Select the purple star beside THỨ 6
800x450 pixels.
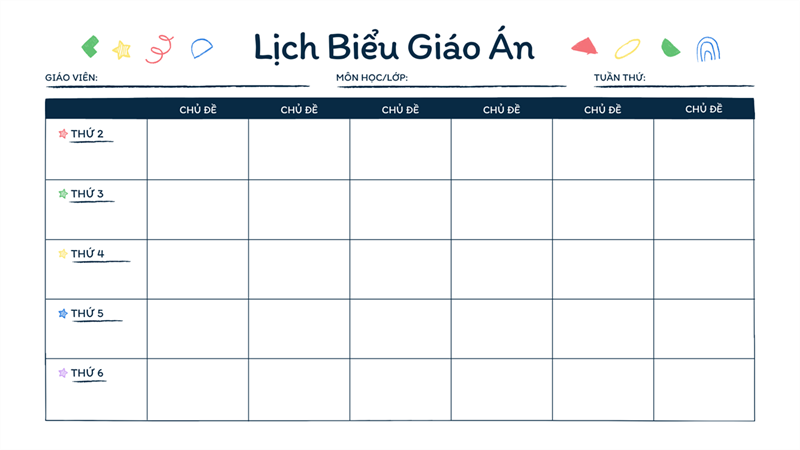tap(63, 373)
